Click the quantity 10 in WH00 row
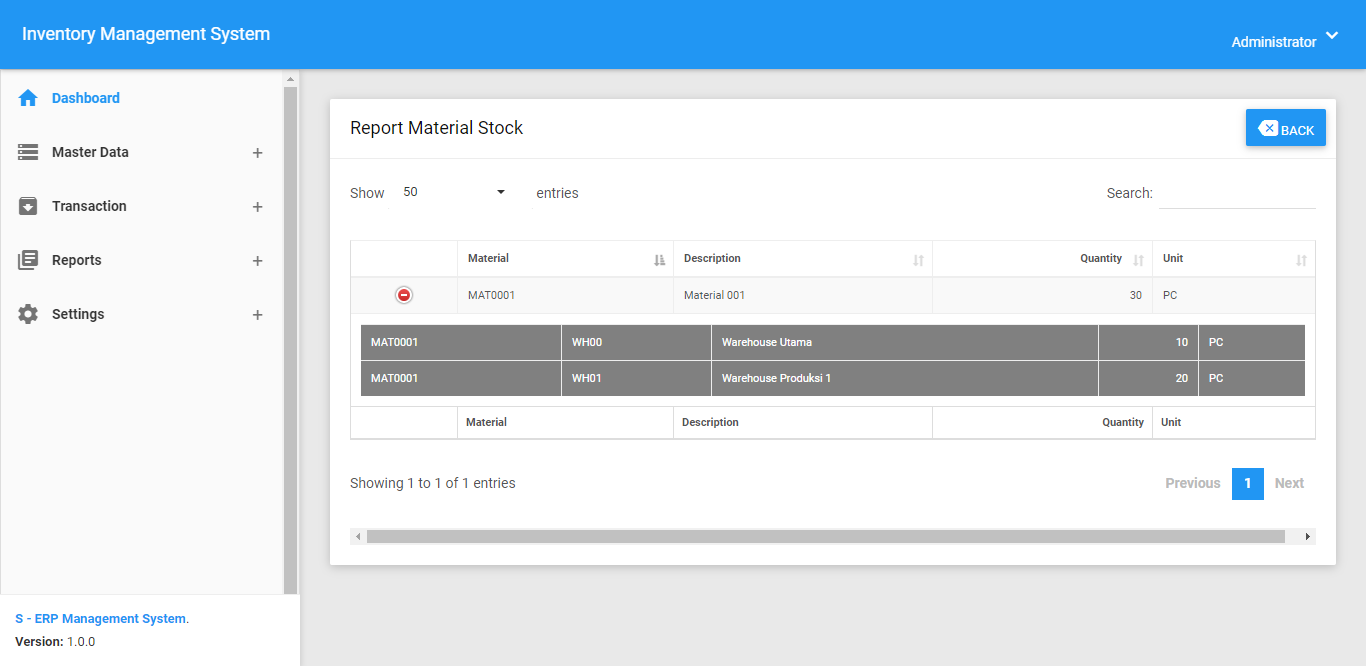This screenshot has width=1366, height=666. click(1181, 342)
